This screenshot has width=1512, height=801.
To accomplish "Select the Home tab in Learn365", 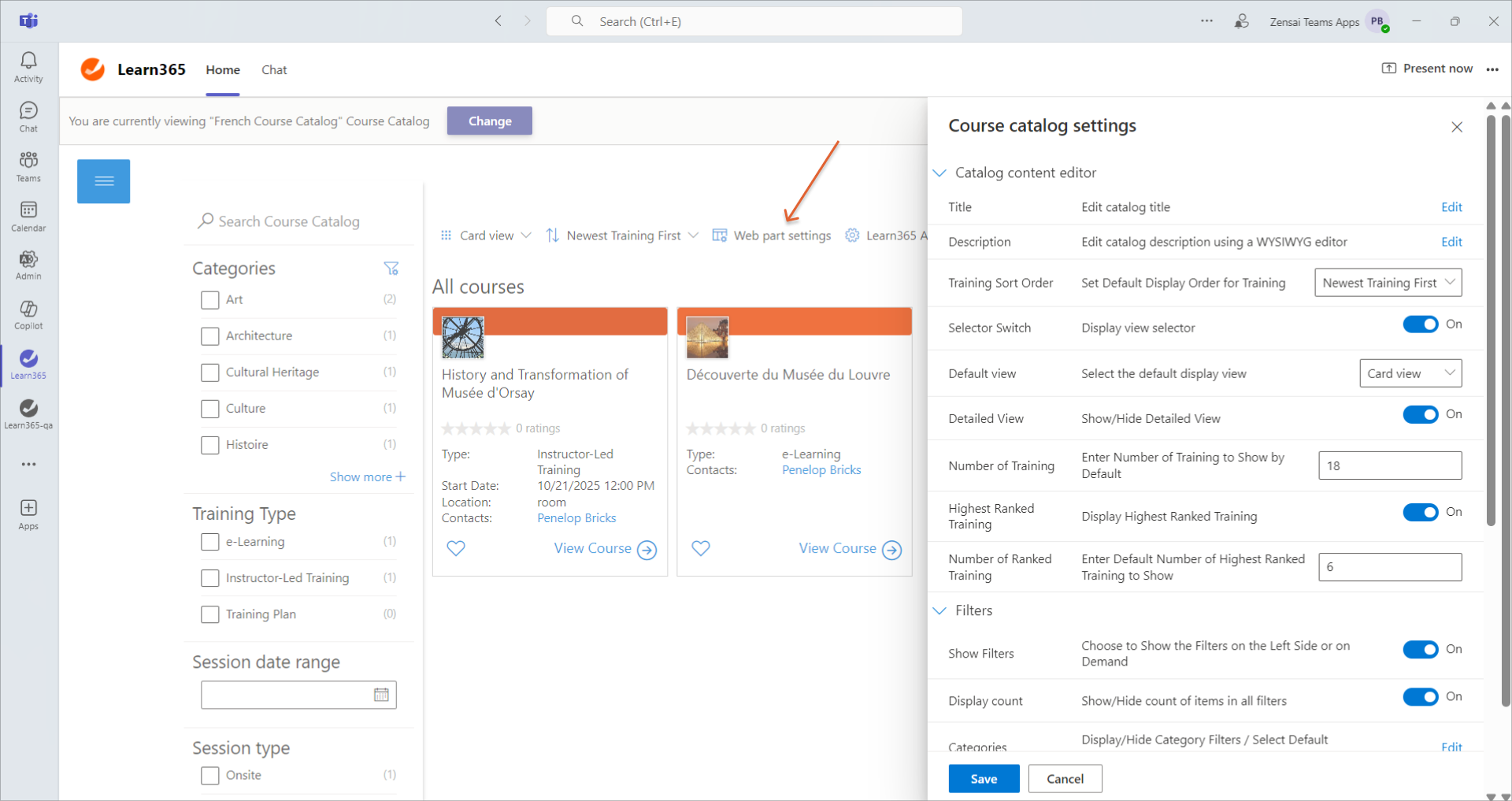I will tap(223, 70).
